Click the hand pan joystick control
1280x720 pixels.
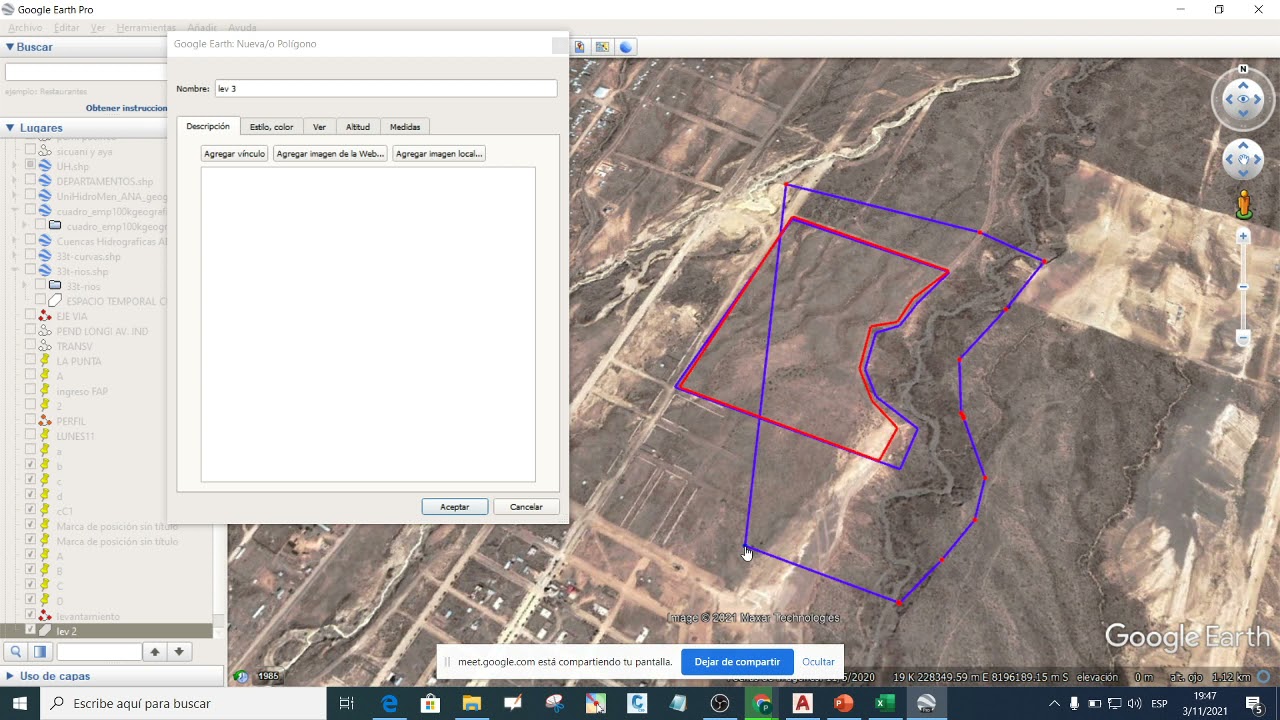point(1243,160)
